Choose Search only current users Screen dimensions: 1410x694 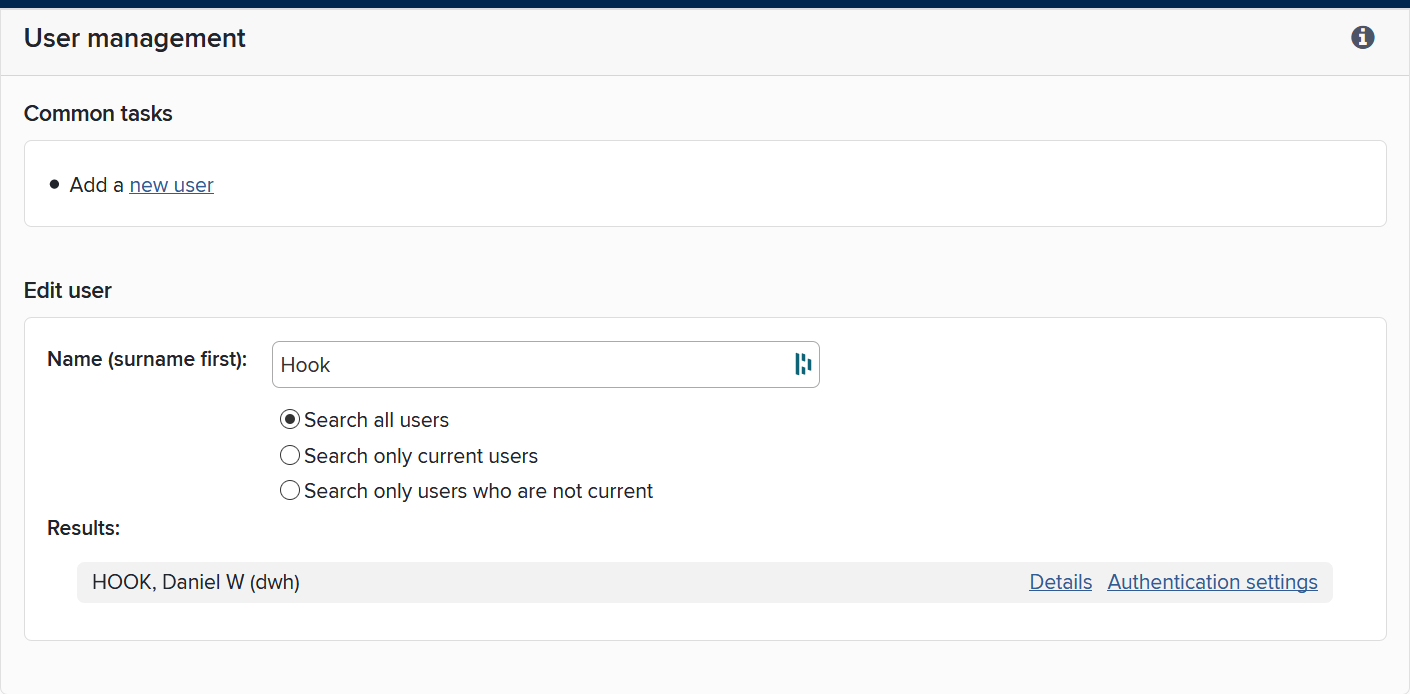click(290, 456)
